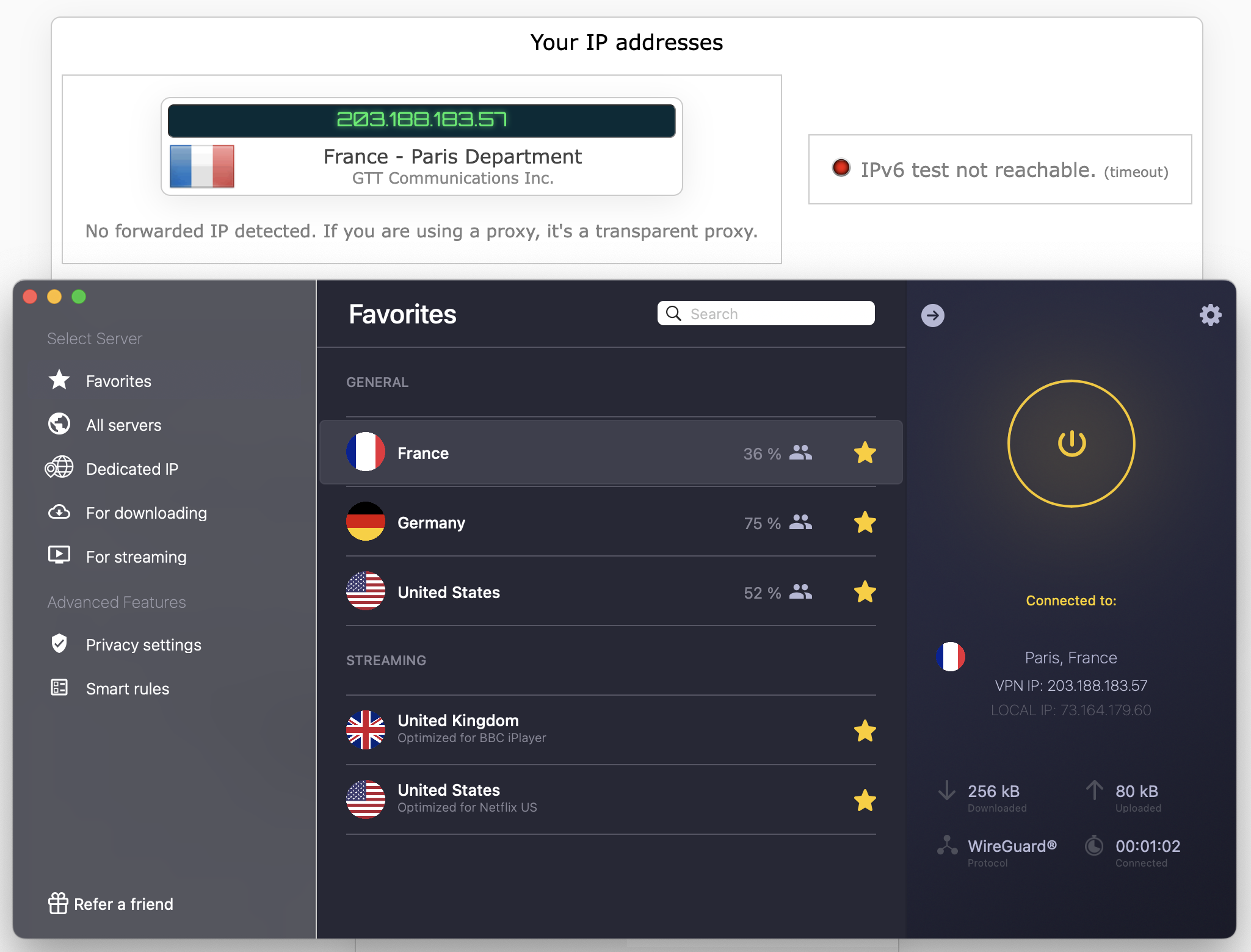Screen dimensions: 1251x952
Task: Show servers For downloading
Action: [x=146, y=513]
